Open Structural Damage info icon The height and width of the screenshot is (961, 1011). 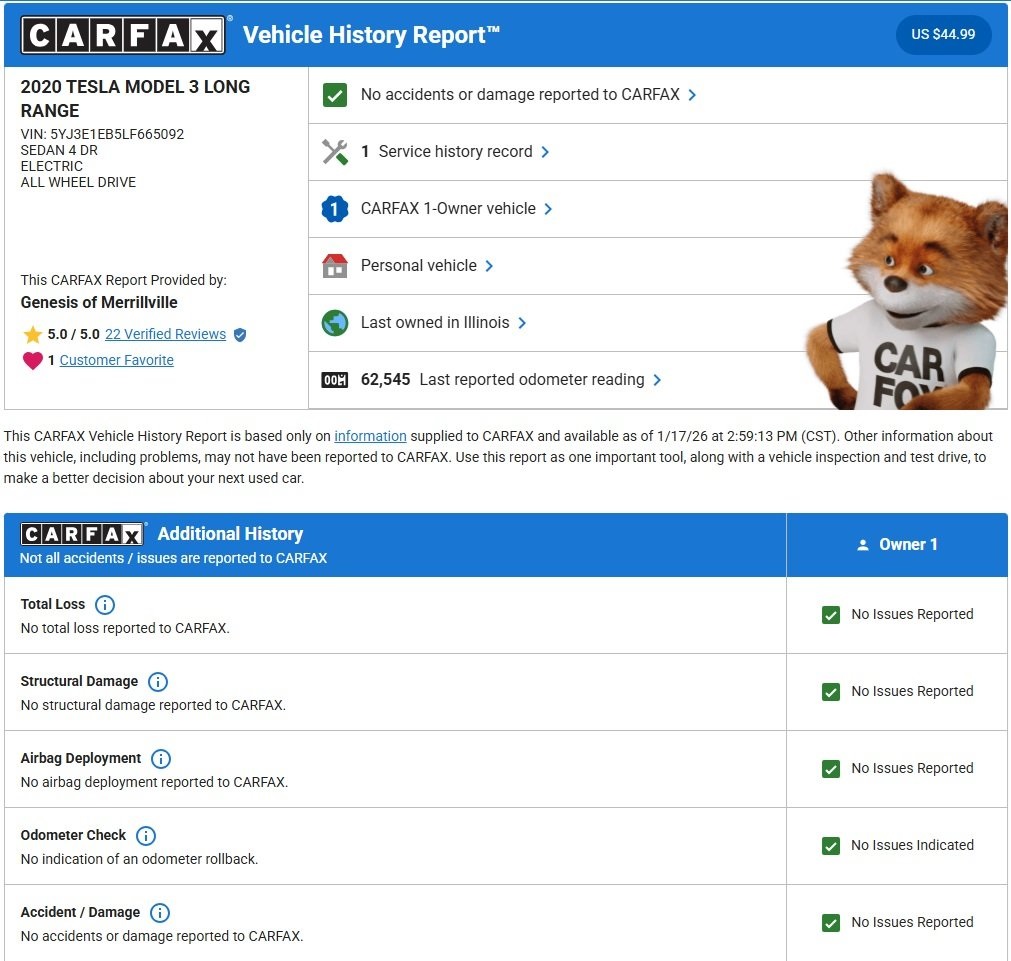point(158,682)
